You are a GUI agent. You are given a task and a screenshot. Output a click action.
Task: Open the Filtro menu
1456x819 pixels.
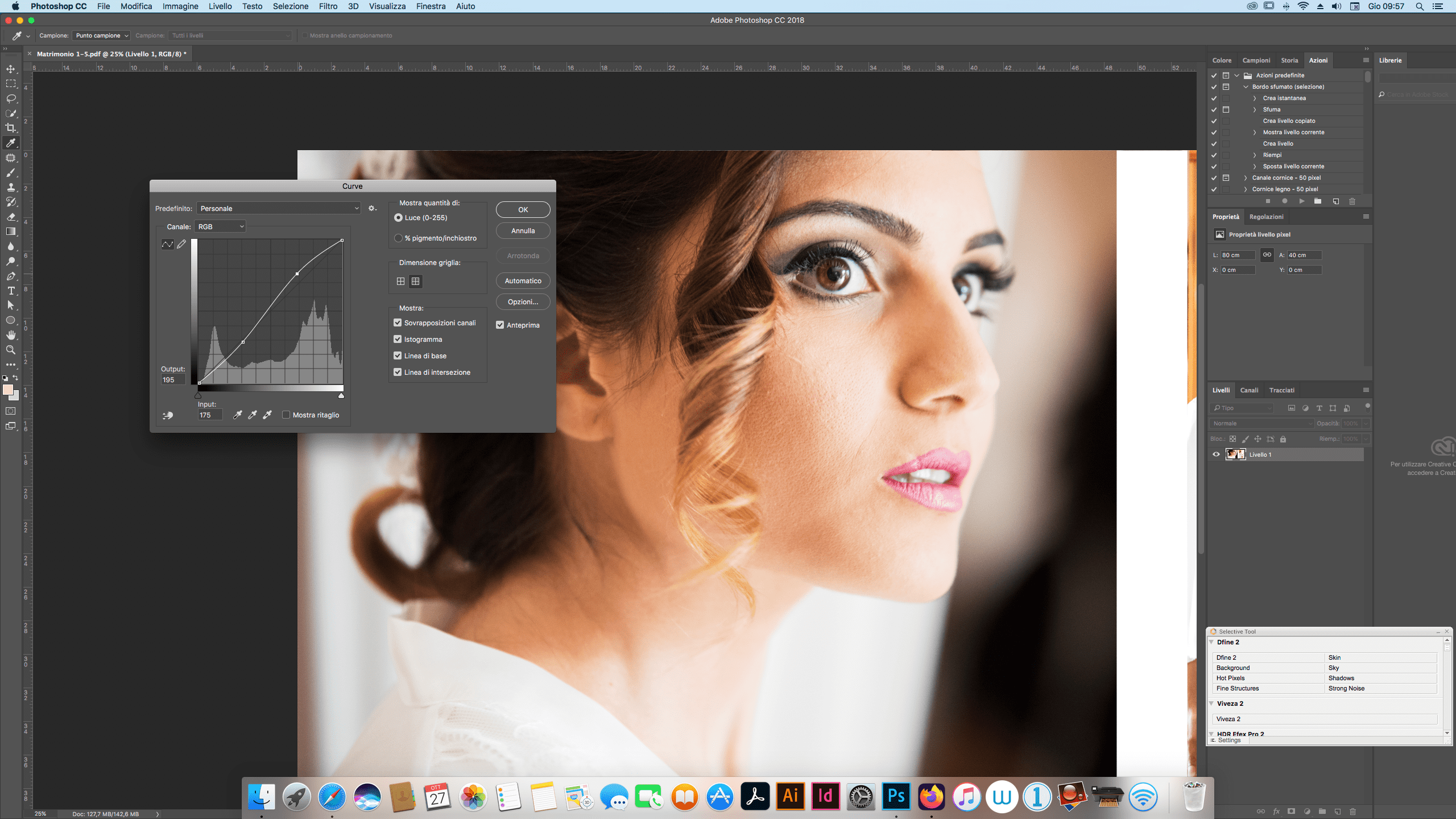(x=328, y=6)
